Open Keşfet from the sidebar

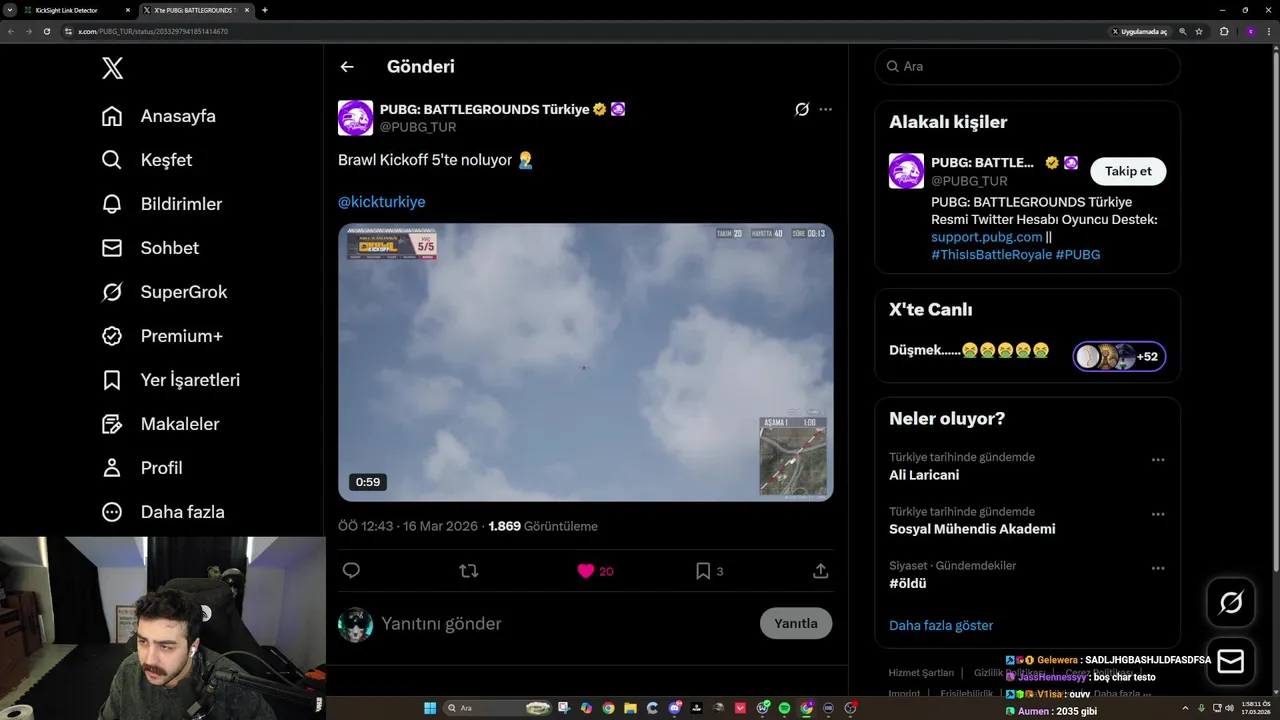147,160
